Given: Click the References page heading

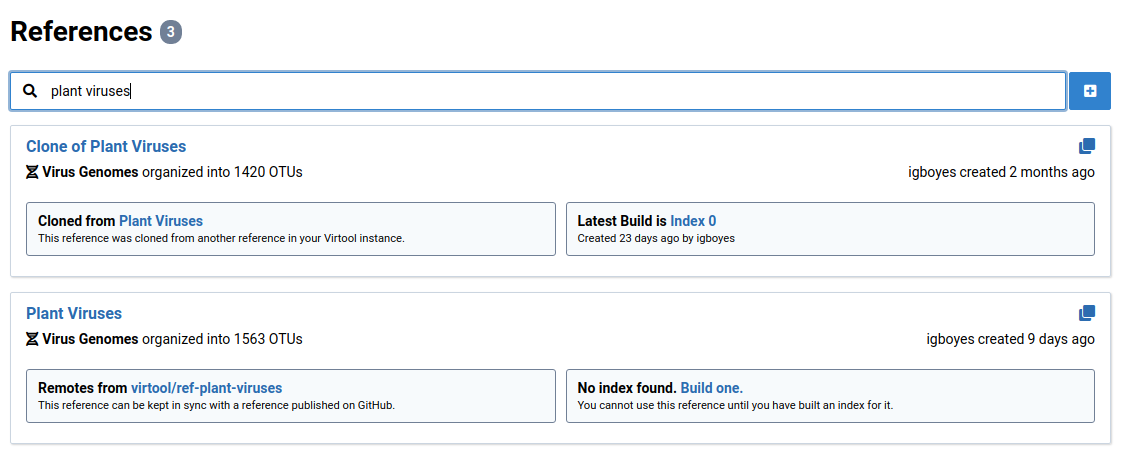Looking at the screenshot, I should click(x=80, y=32).
